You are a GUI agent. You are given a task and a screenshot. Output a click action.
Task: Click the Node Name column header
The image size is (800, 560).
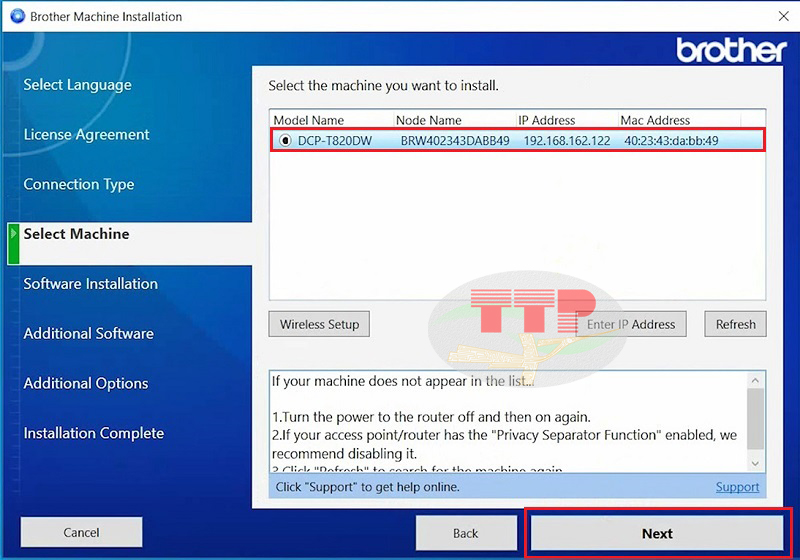click(429, 120)
